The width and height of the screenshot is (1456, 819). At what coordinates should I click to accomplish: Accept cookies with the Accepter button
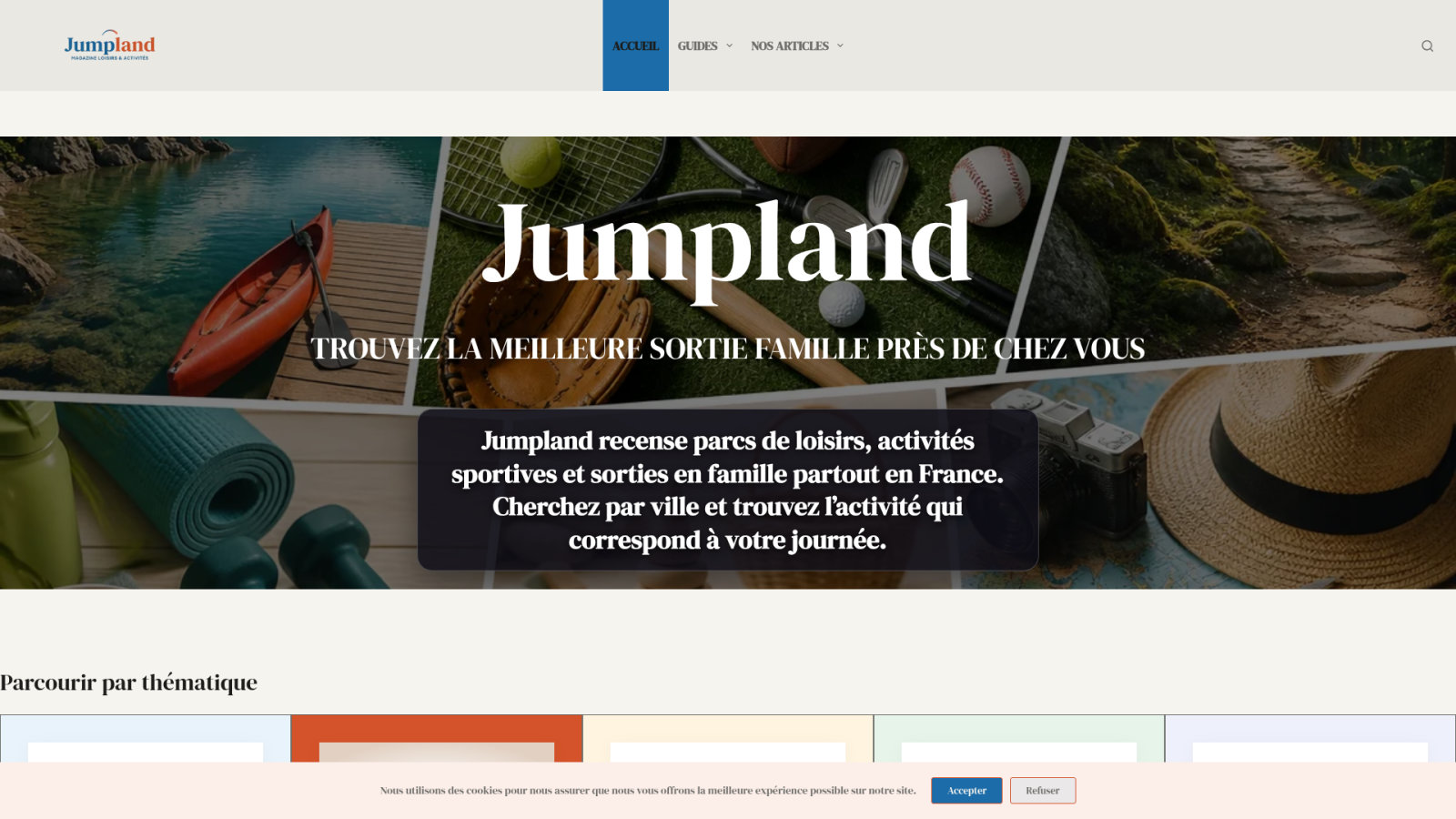pyautogui.click(x=966, y=790)
